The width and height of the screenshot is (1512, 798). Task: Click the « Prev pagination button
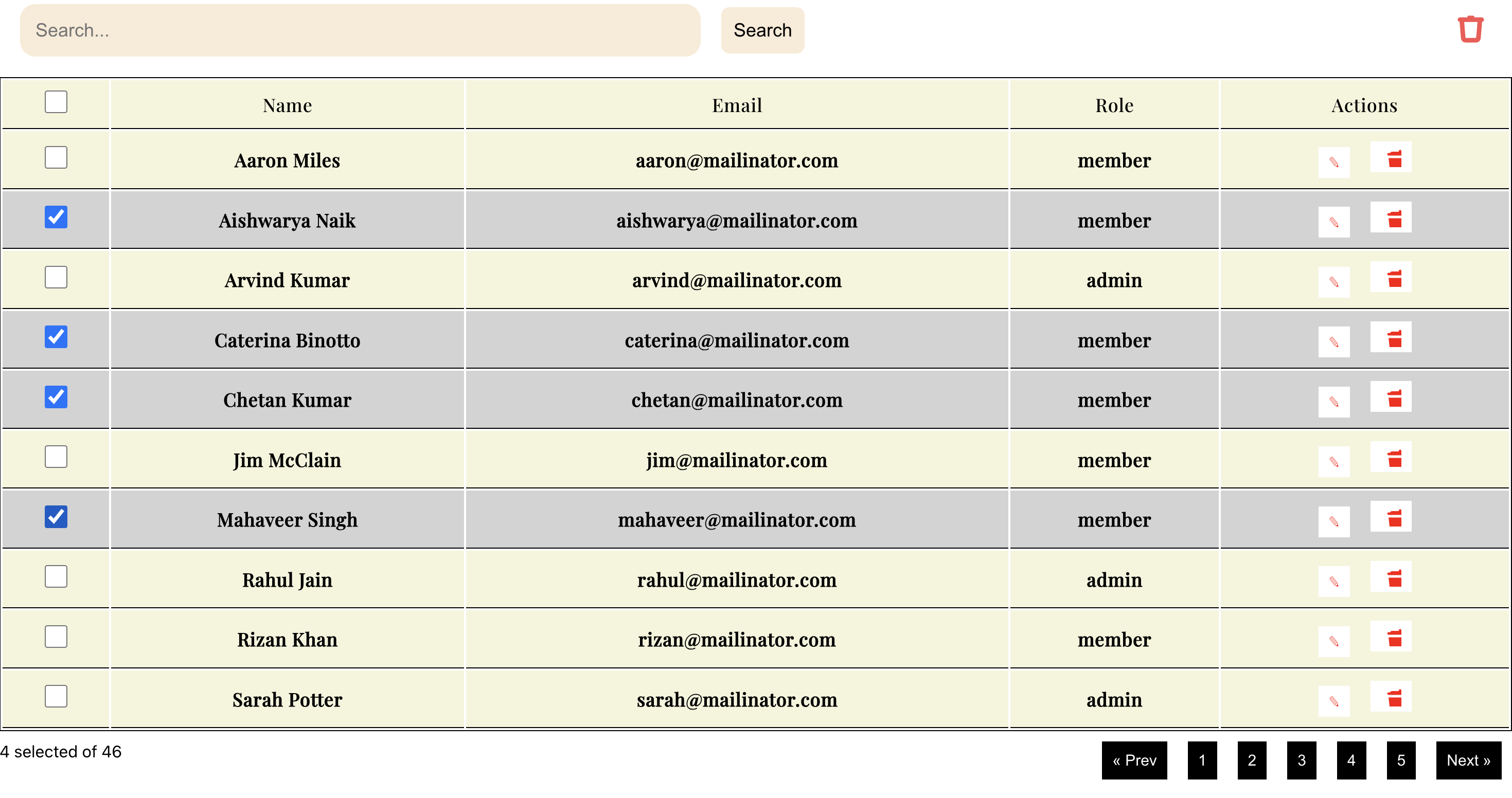pyautogui.click(x=1134, y=760)
